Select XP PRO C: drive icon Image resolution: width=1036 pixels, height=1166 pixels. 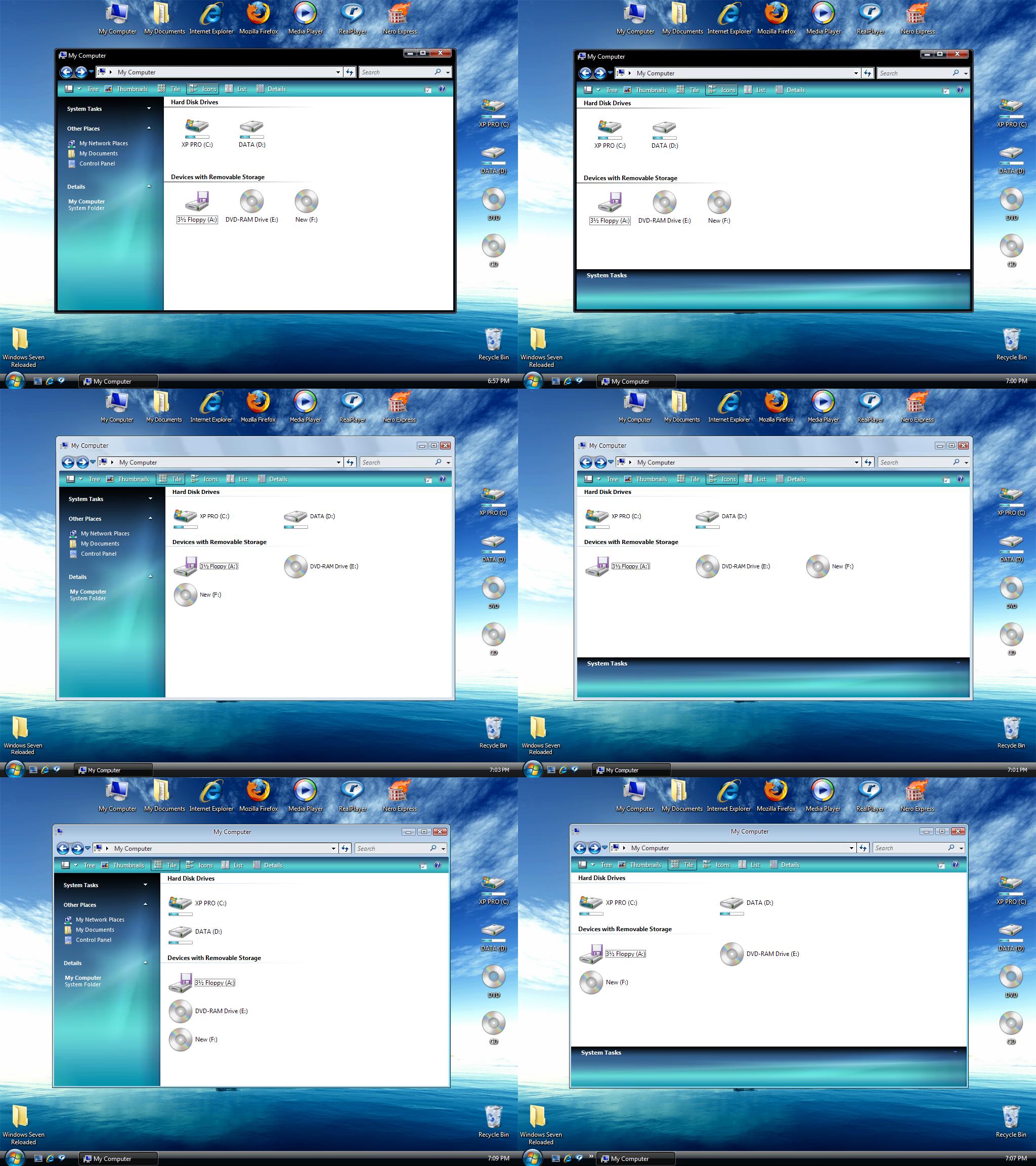click(196, 128)
